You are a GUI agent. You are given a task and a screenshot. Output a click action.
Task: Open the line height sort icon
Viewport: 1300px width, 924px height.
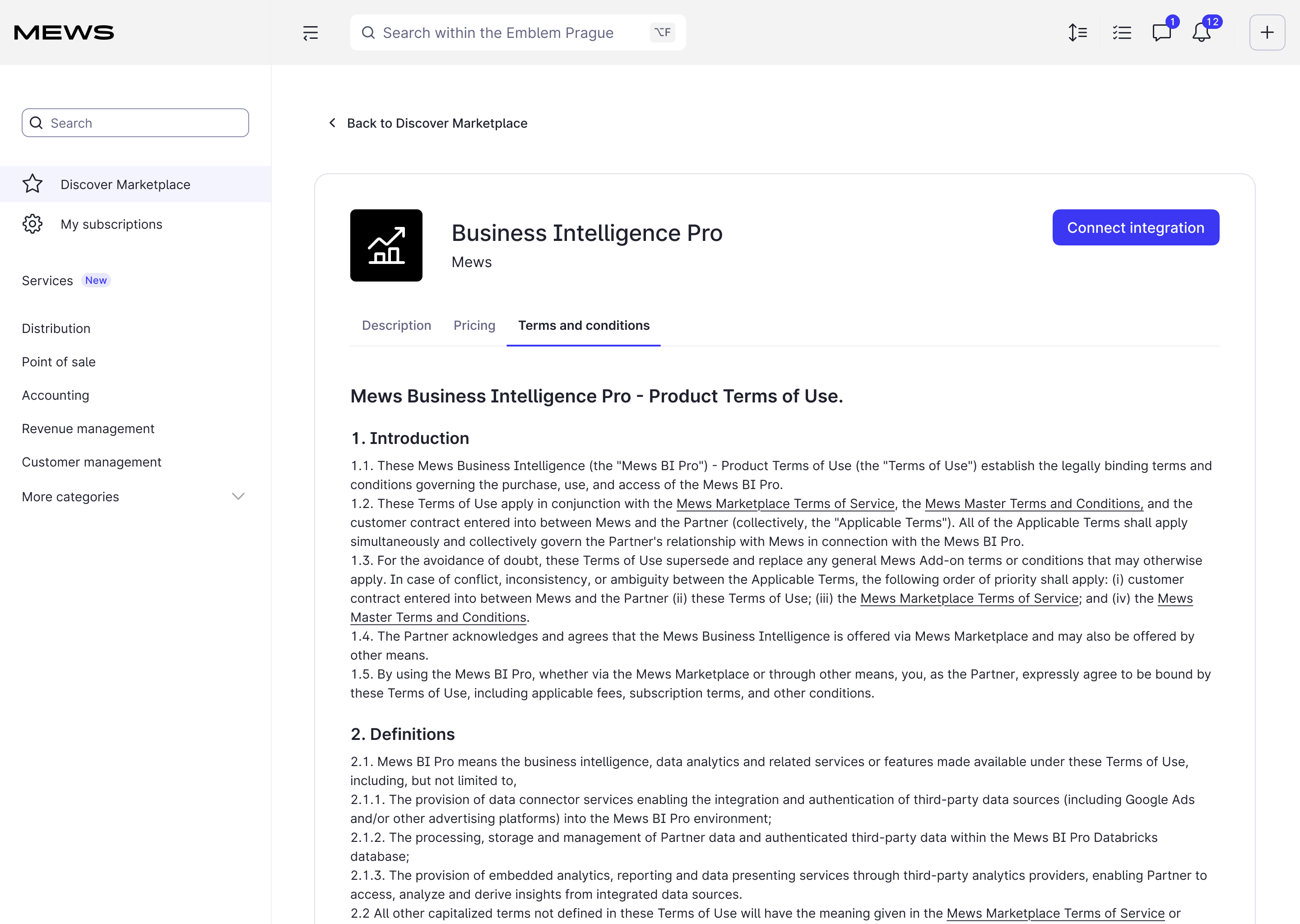click(1077, 32)
